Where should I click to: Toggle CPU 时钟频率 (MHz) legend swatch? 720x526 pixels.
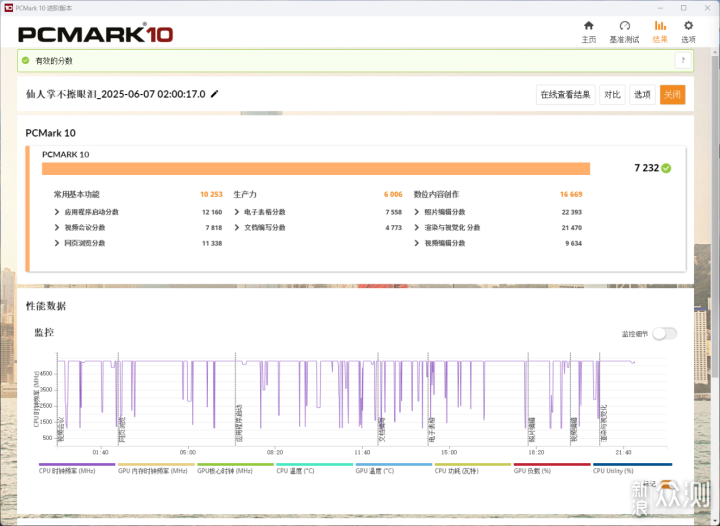77,464
